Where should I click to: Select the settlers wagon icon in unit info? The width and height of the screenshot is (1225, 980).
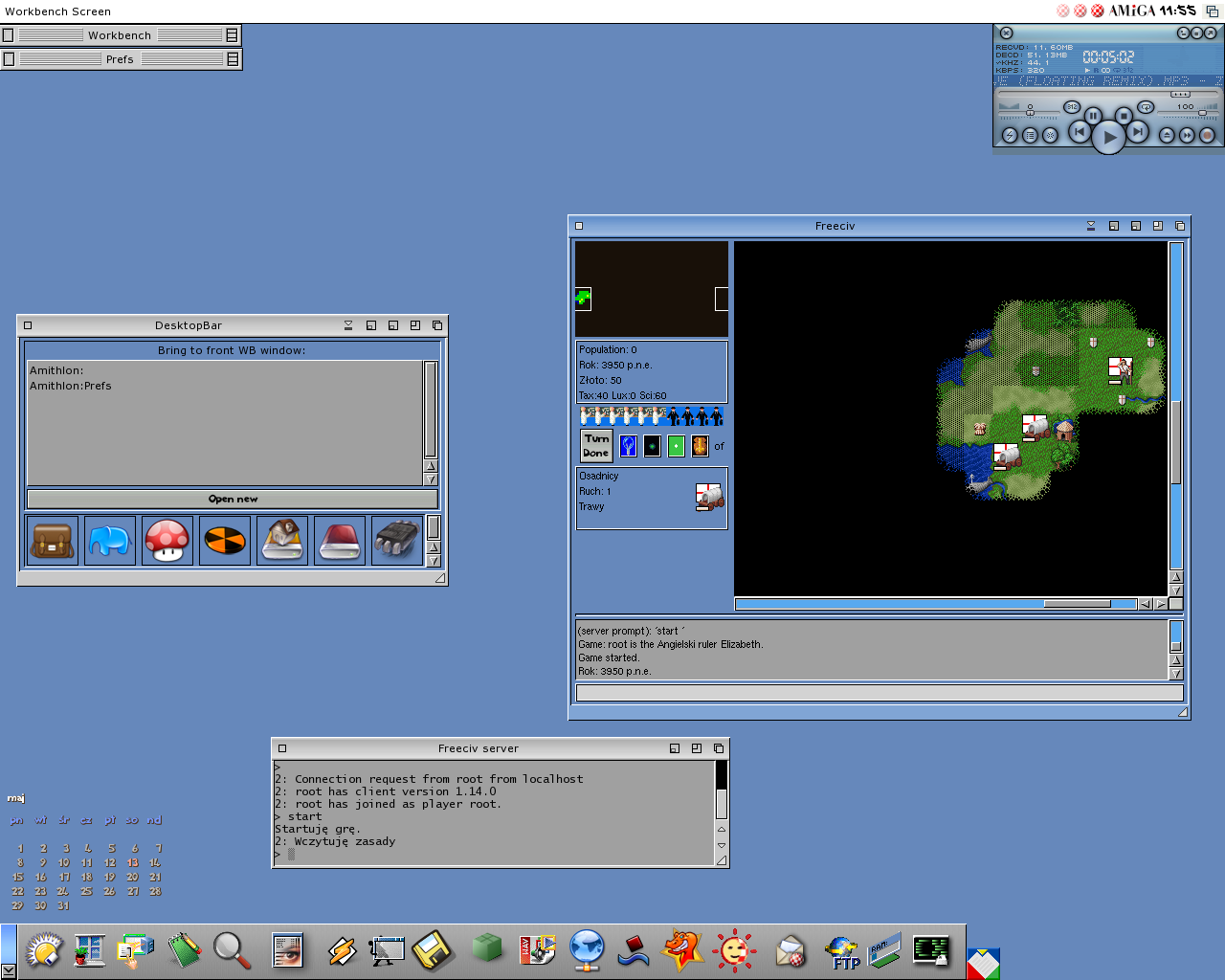pyautogui.click(x=709, y=497)
